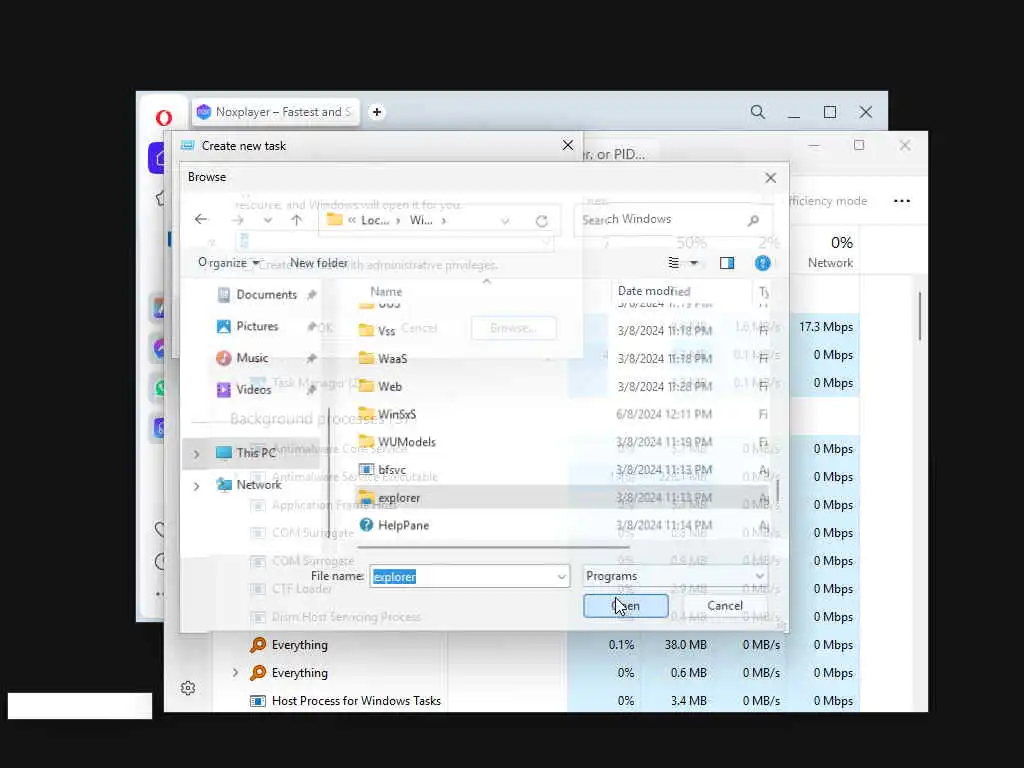Click the explorer file icon
Image resolution: width=1024 pixels, height=768 pixels.
[366, 498]
